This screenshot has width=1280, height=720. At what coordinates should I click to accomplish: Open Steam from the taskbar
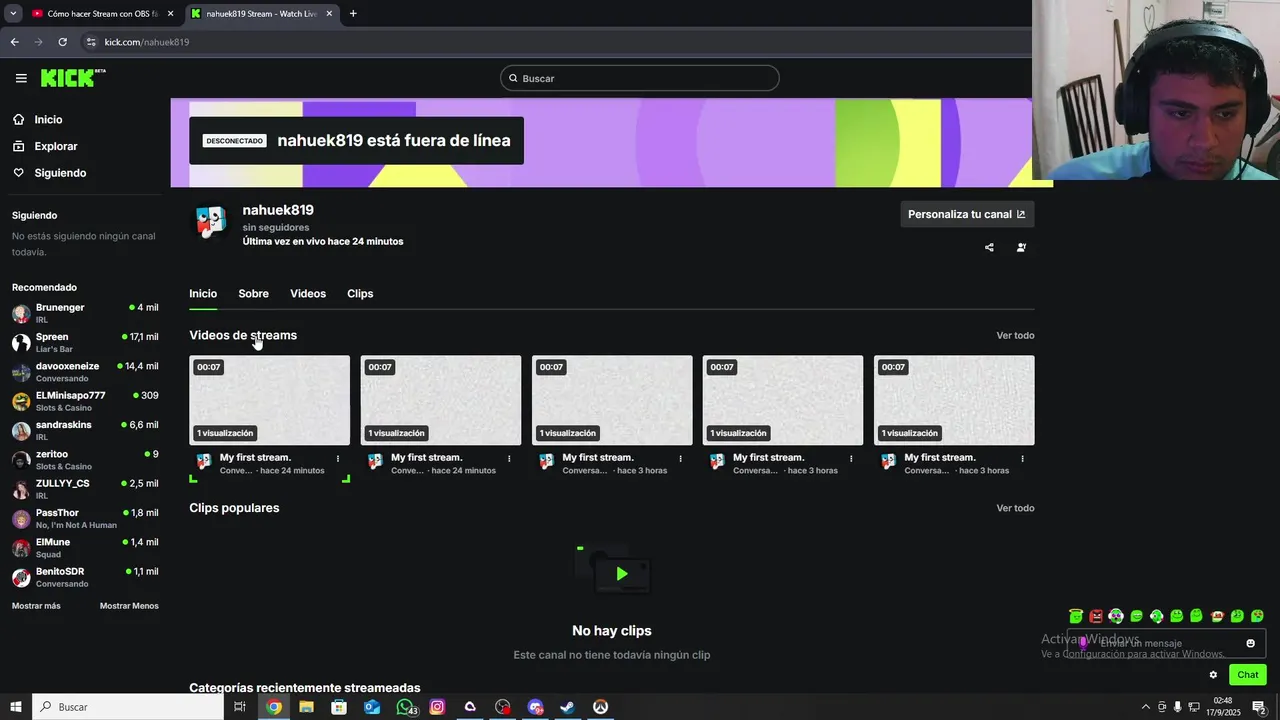tap(567, 707)
